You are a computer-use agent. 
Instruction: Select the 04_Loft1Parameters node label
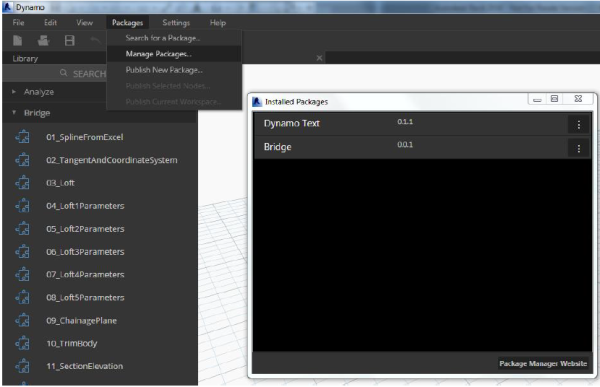tap(85, 206)
